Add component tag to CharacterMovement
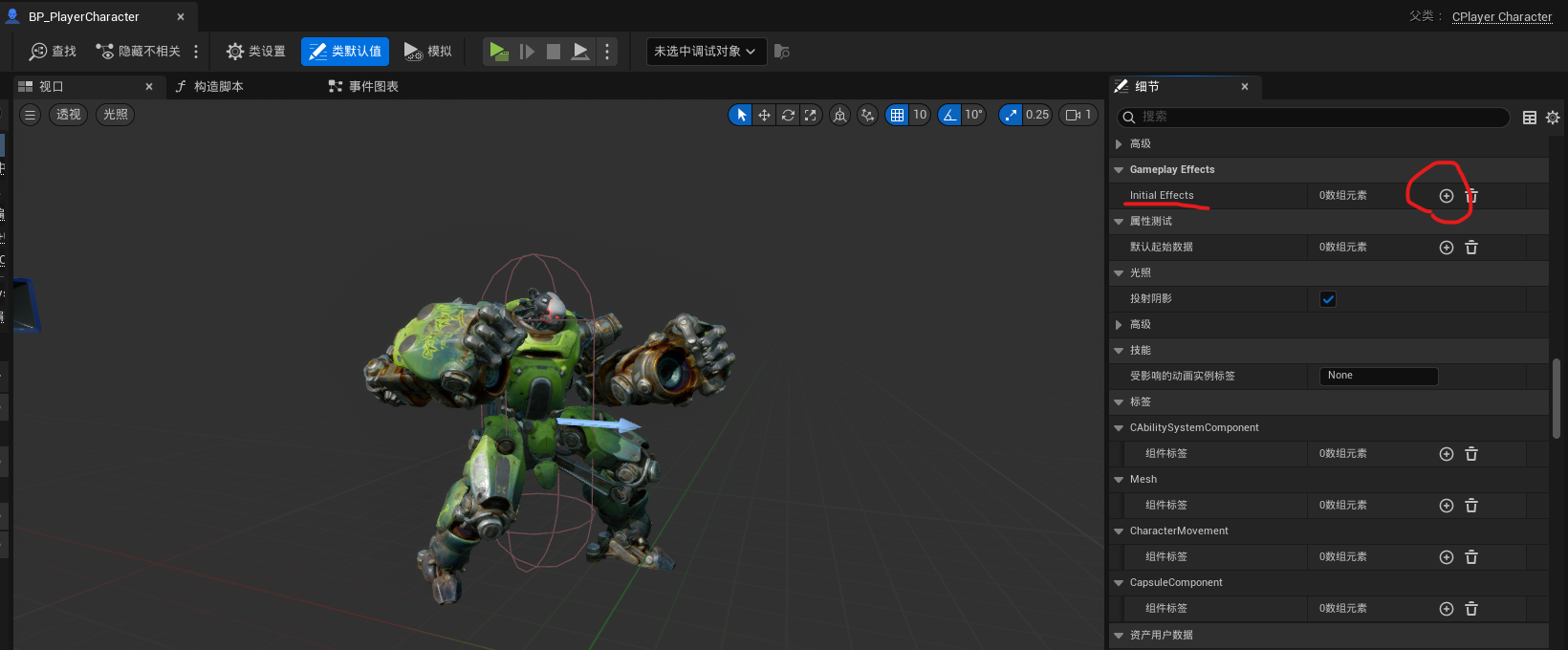The image size is (1568, 650). tap(1447, 557)
